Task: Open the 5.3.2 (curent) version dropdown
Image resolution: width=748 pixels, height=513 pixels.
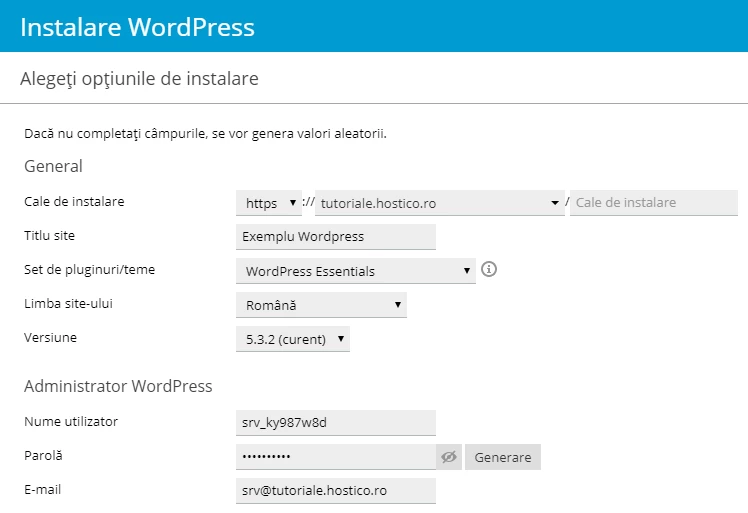Action: click(x=293, y=339)
